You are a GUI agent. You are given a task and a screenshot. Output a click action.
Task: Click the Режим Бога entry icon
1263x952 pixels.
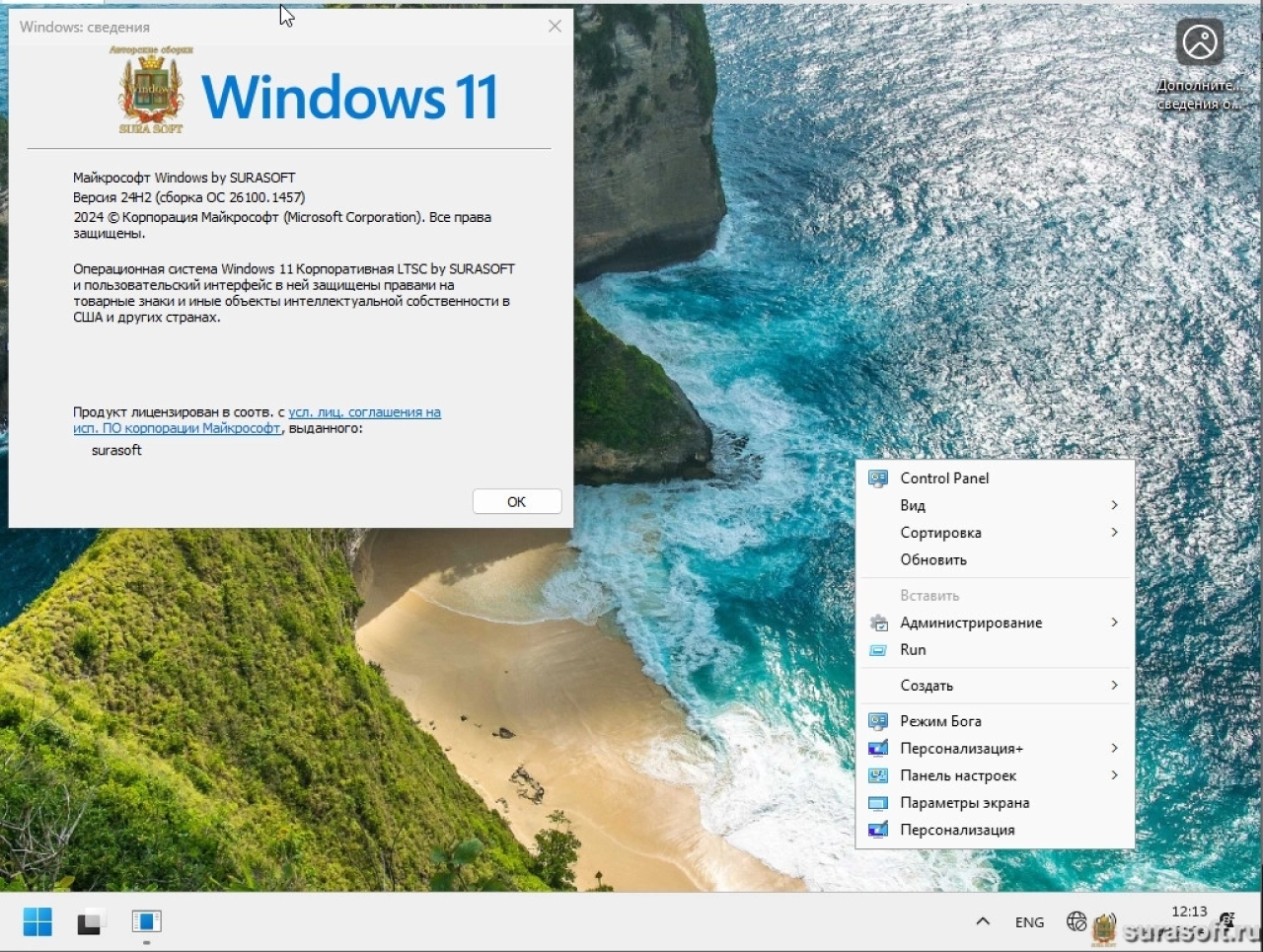coord(877,721)
